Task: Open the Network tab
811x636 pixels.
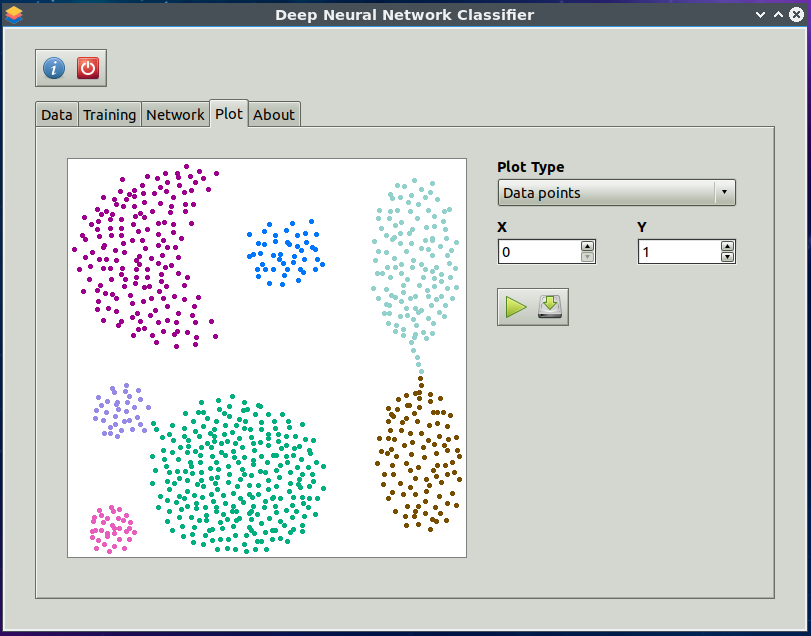Action: pyautogui.click(x=175, y=115)
